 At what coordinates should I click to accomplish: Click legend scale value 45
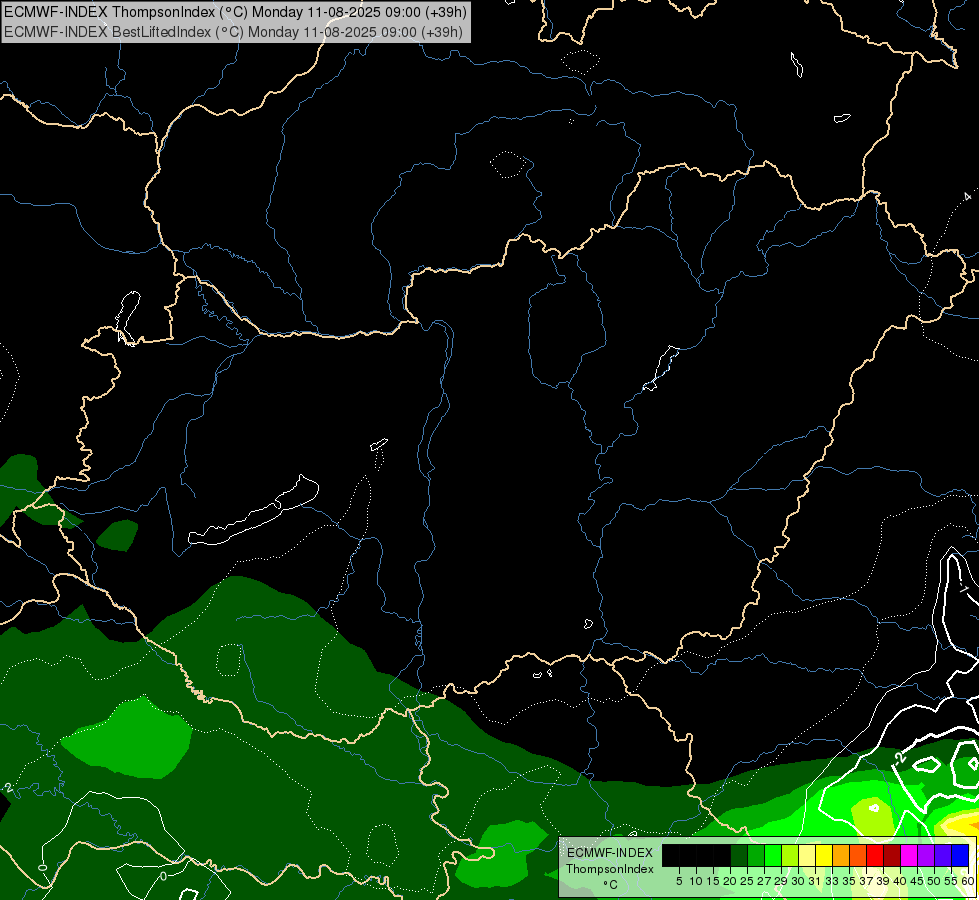click(917, 881)
